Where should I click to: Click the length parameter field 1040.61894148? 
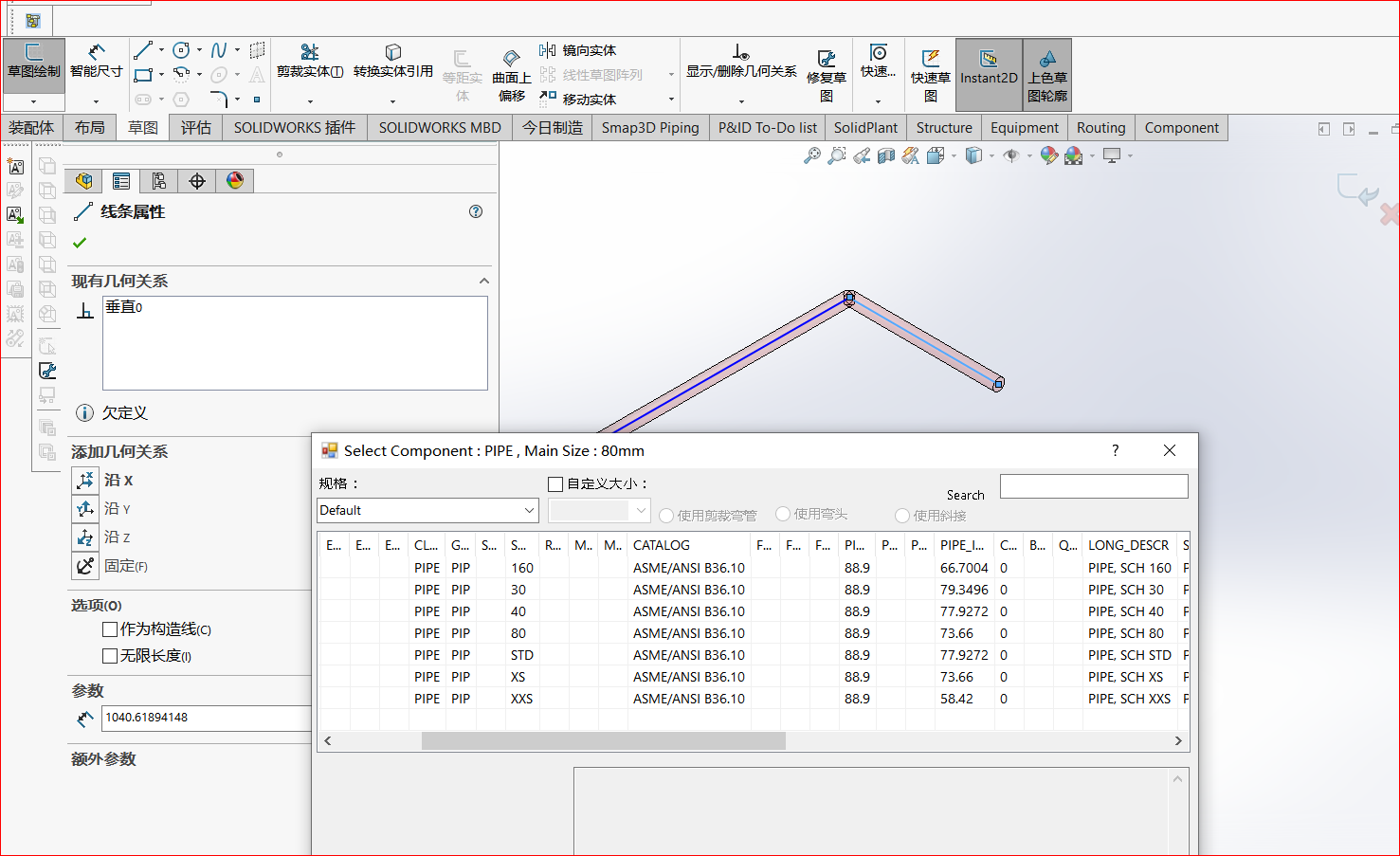[x=206, y=718]
